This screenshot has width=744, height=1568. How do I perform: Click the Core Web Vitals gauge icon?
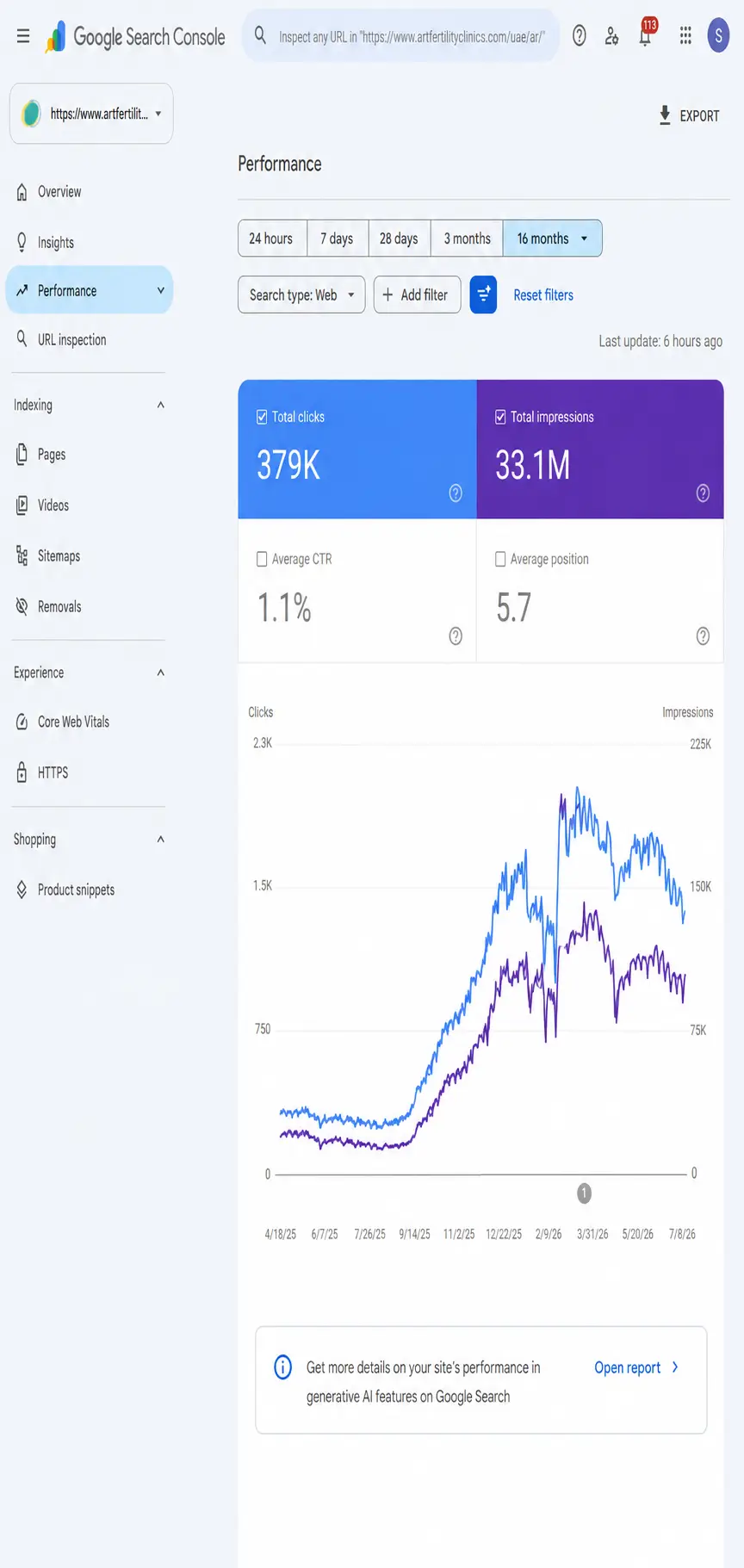click(x=22, y=722)
